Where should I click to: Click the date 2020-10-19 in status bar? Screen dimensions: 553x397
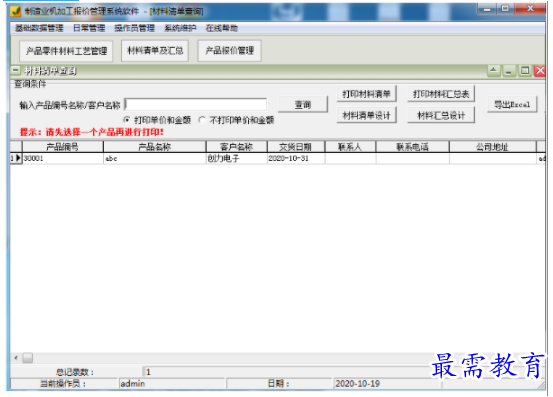coord(357,384)
